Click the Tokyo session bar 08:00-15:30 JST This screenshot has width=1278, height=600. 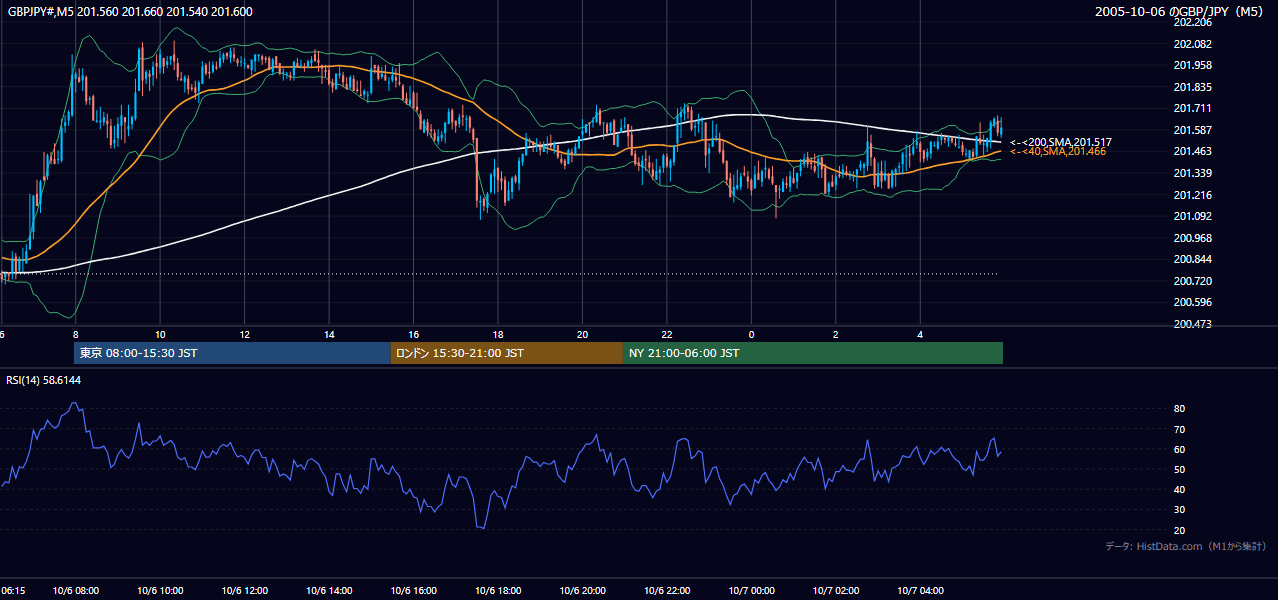[232, 353]
